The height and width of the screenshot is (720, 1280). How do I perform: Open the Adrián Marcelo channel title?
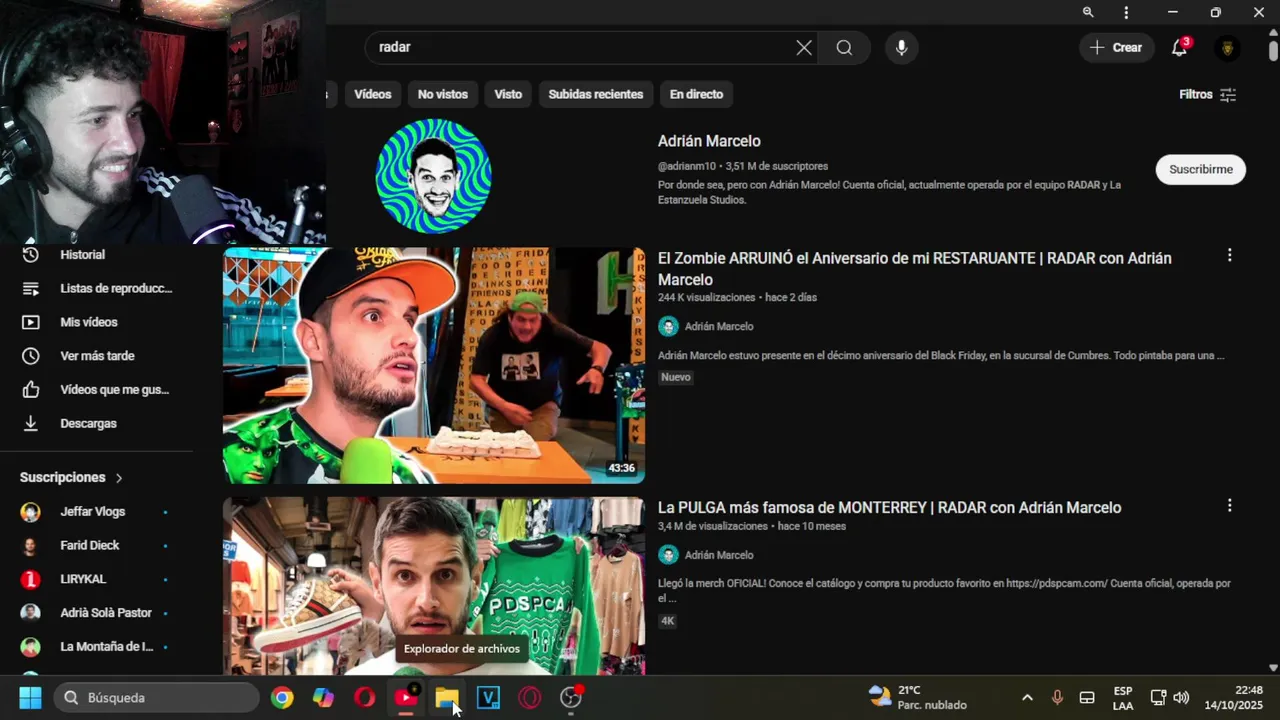709,141
